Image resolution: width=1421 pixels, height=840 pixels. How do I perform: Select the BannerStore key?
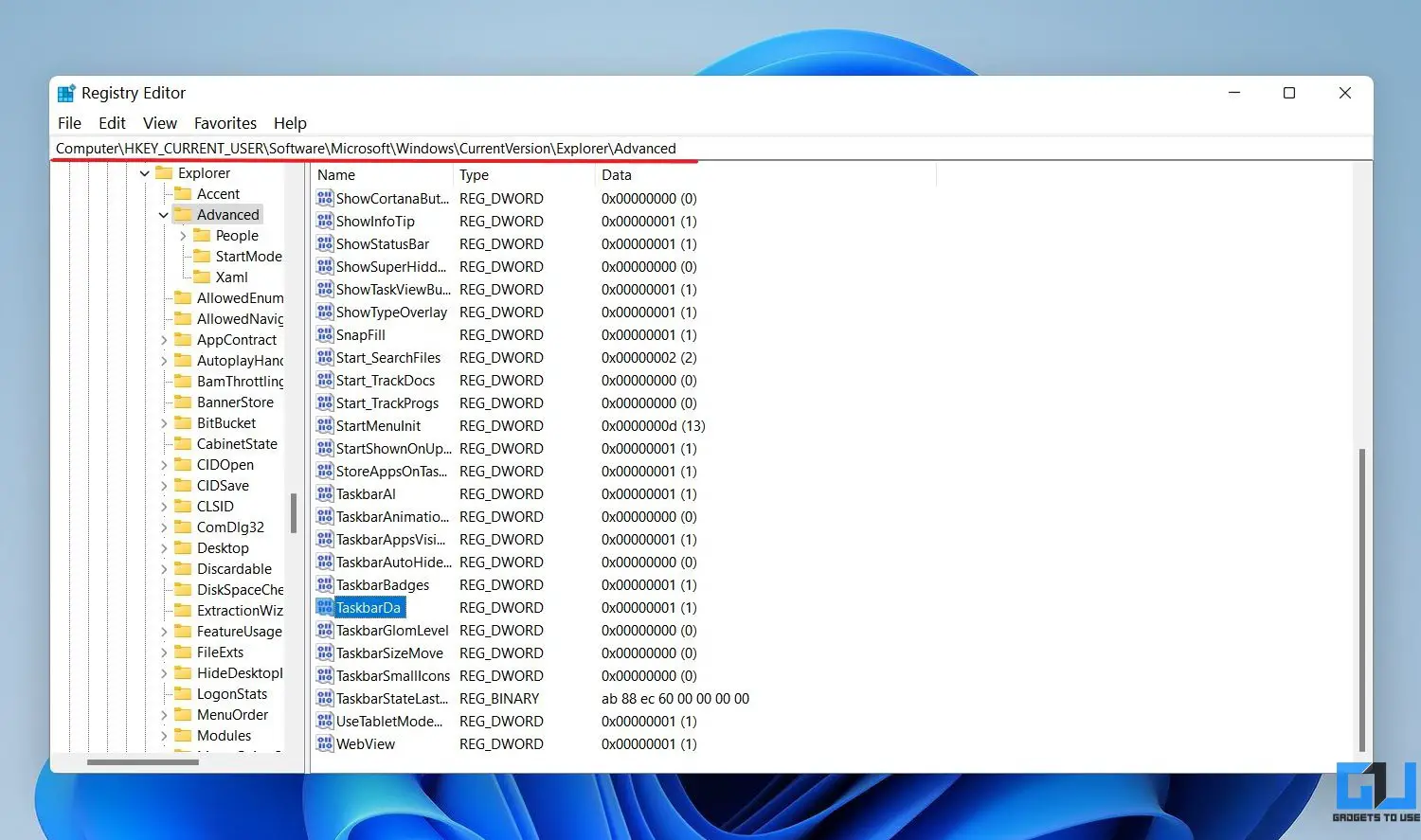tap(235, 402)
